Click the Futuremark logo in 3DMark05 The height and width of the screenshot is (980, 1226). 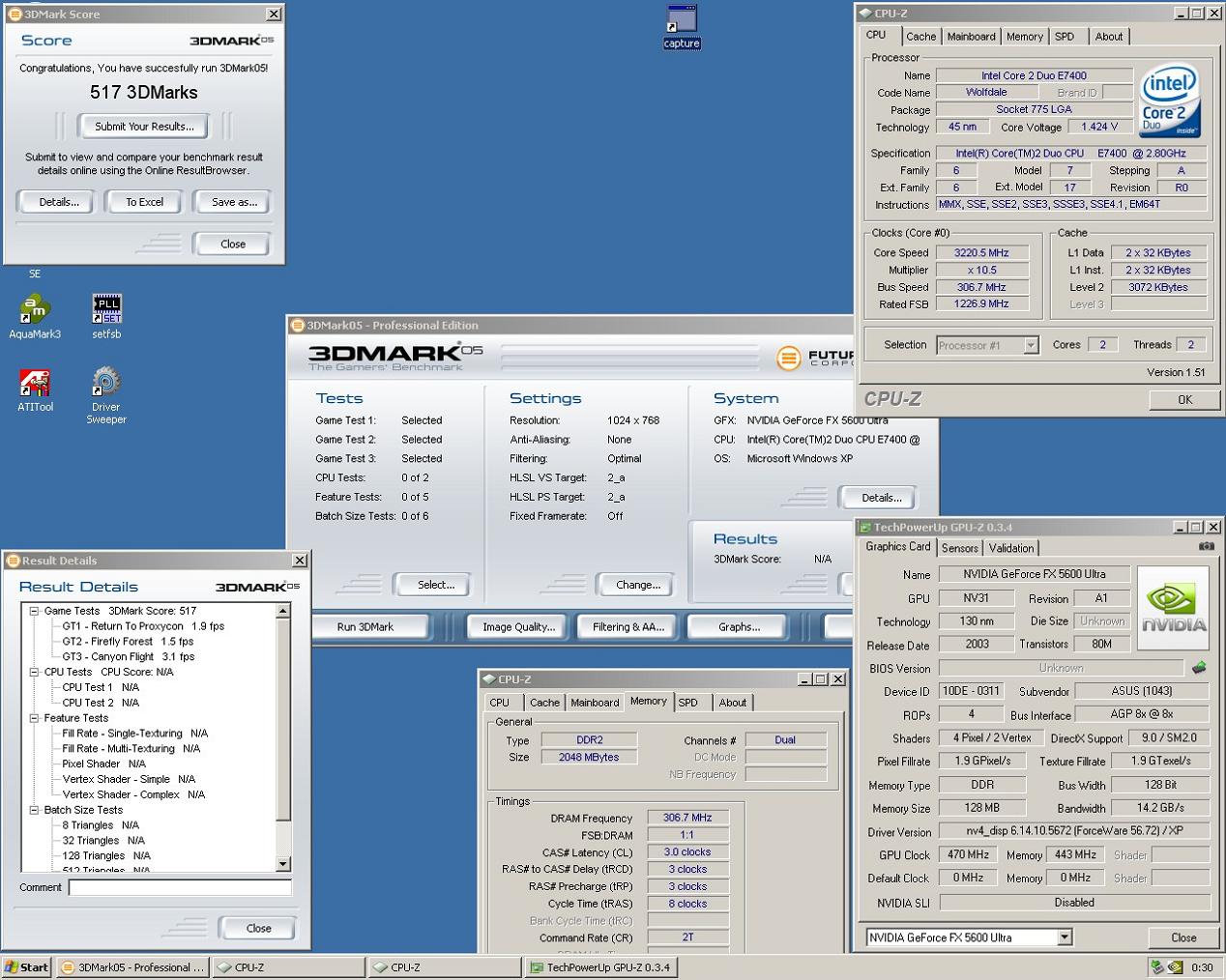tap(816, 358)
